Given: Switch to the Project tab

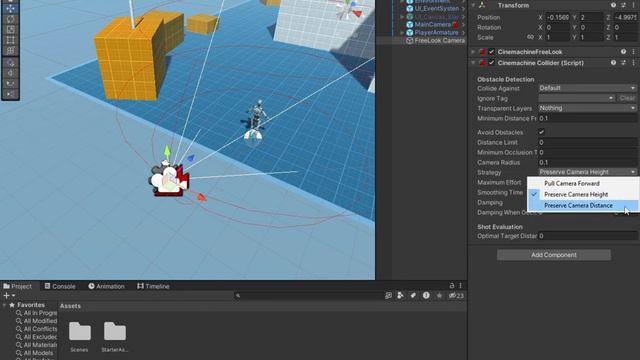Looking at the screenshot, I should pyautogui.click(x=18, y=286).
